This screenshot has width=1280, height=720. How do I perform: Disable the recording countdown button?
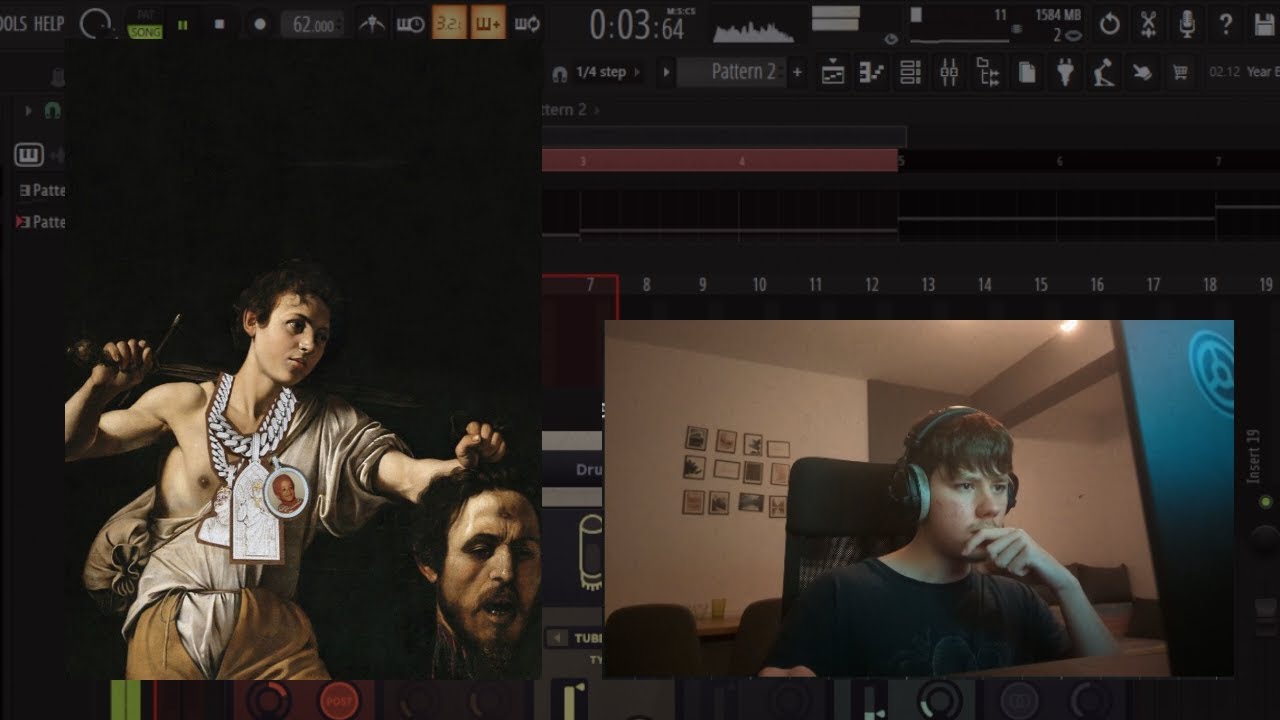point(449,23)
